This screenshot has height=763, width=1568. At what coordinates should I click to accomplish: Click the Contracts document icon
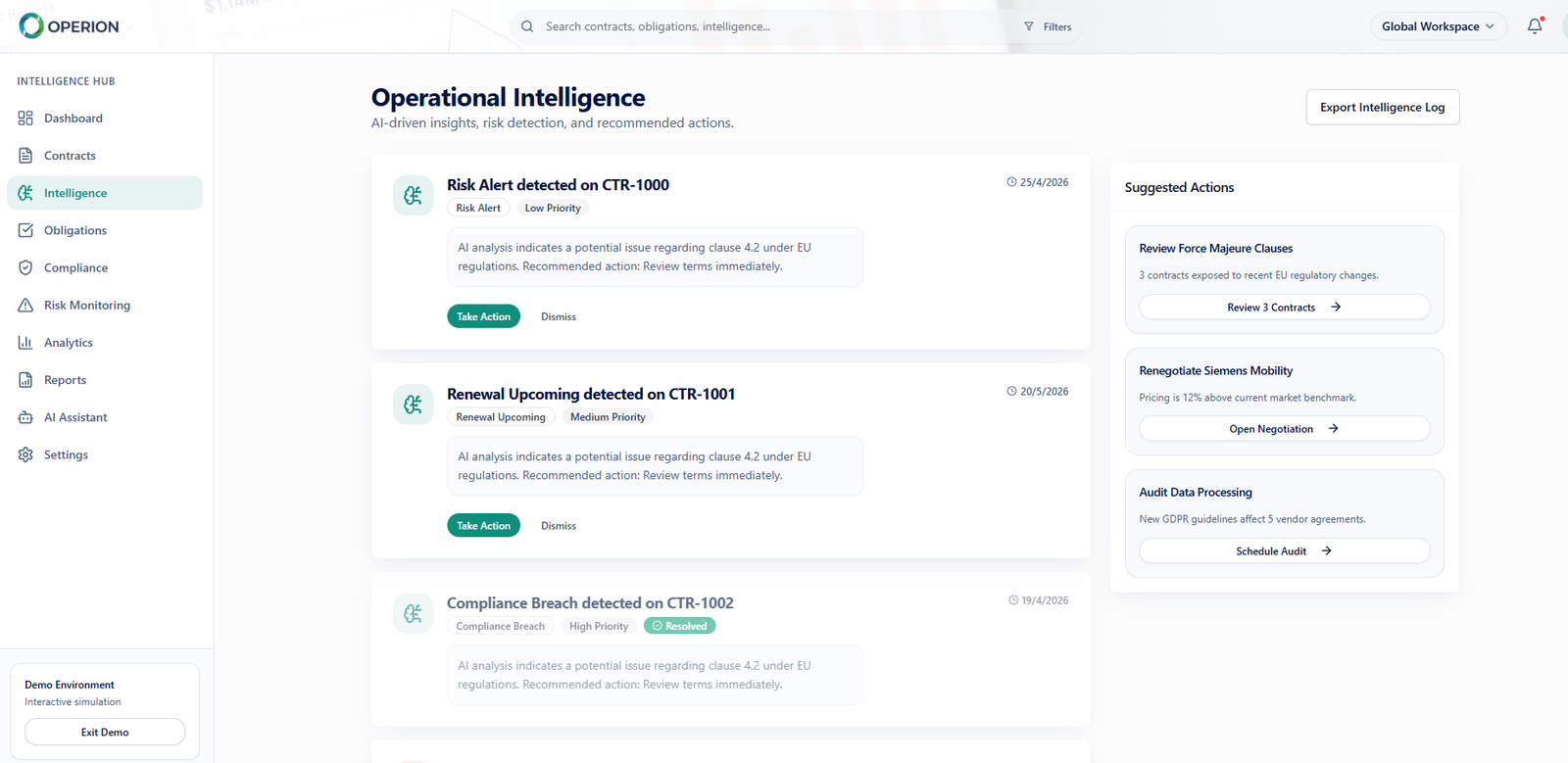[25, 156]
